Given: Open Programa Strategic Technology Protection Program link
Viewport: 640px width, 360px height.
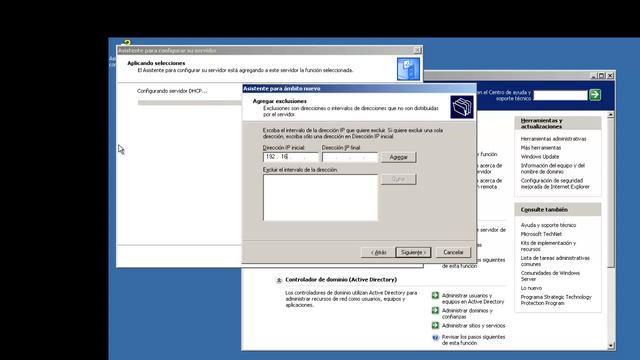Looking at the screenshot, I should coord(556,300).
